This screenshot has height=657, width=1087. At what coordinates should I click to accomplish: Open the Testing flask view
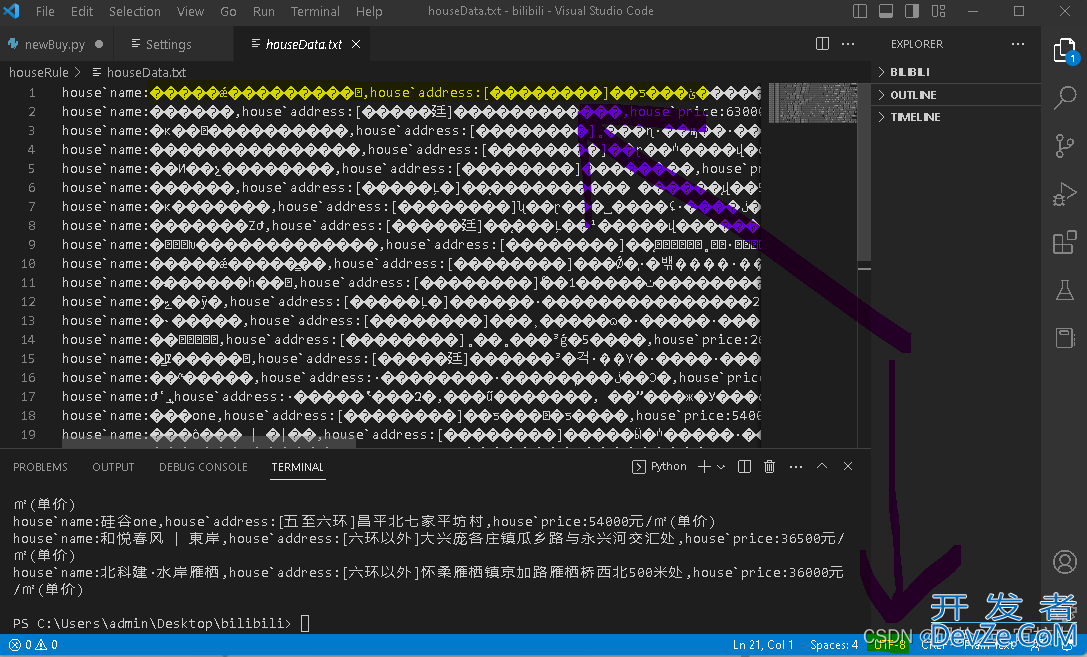(x=1064, y=290)
